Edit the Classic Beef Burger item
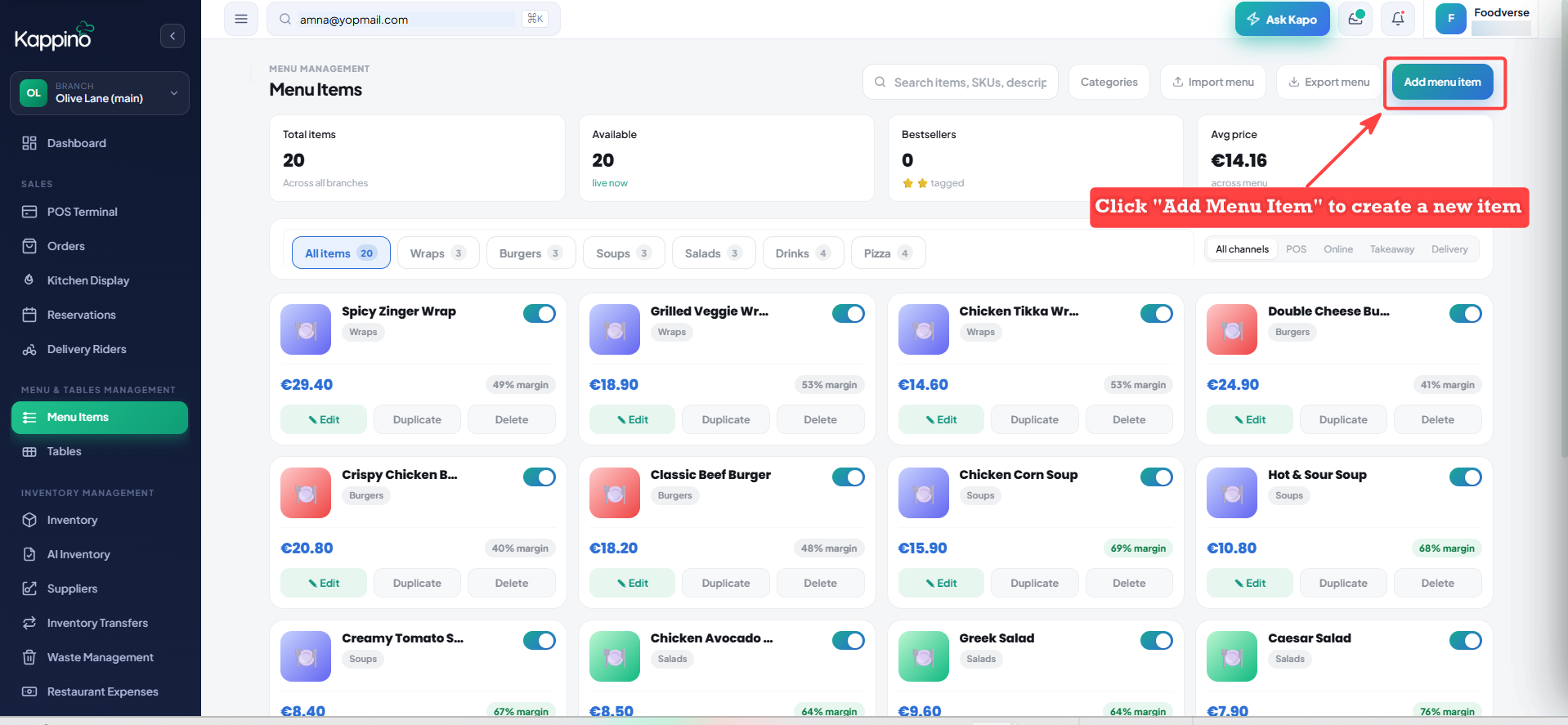This screenshot has height=725, width=1568. 633,583
